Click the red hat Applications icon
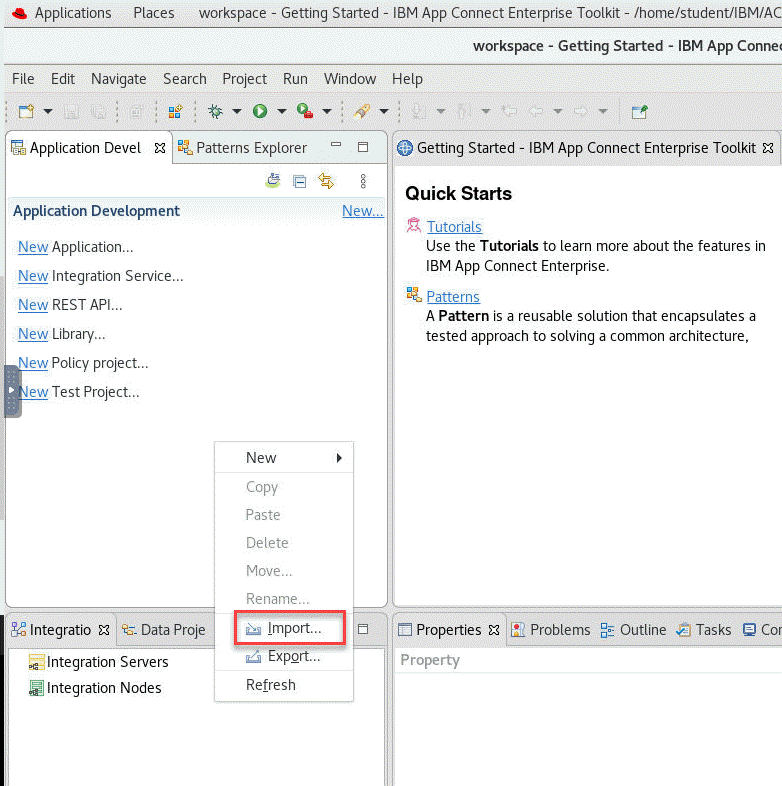This screenshot has height=786, width=782. pyautogui.click(x=19, y=13)
